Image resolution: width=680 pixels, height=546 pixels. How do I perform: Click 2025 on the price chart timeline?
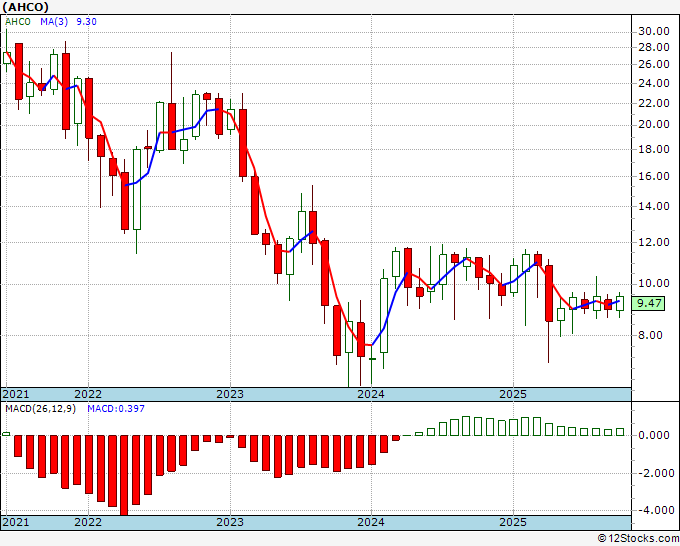pyautogui.click(x=513, y=394)
